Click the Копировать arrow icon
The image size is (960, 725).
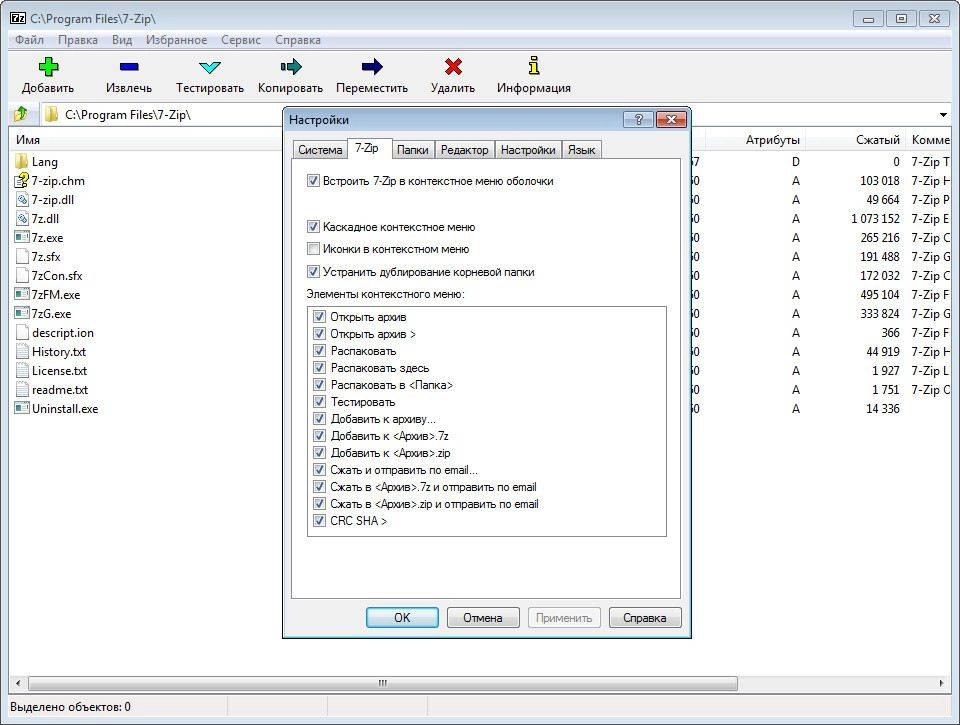[x=291, y=66]
